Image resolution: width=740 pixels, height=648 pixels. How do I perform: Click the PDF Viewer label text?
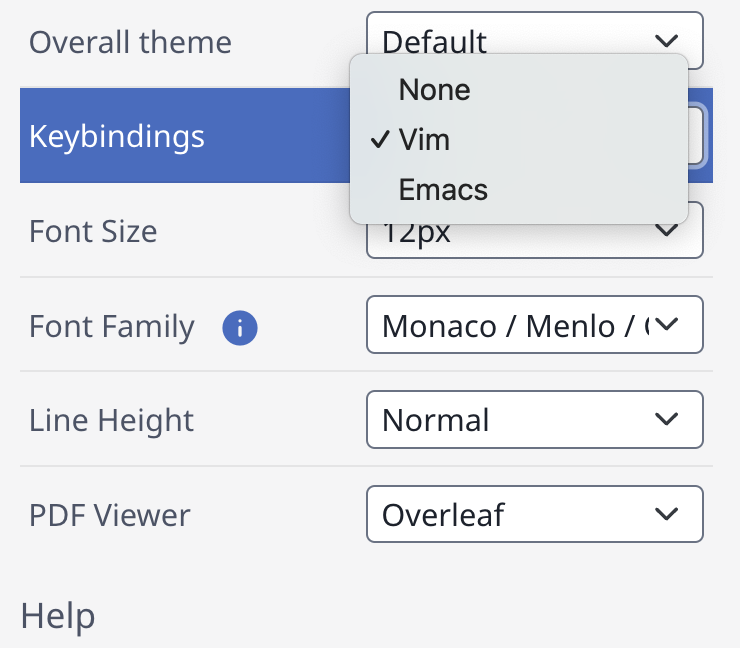pos(109,515)
